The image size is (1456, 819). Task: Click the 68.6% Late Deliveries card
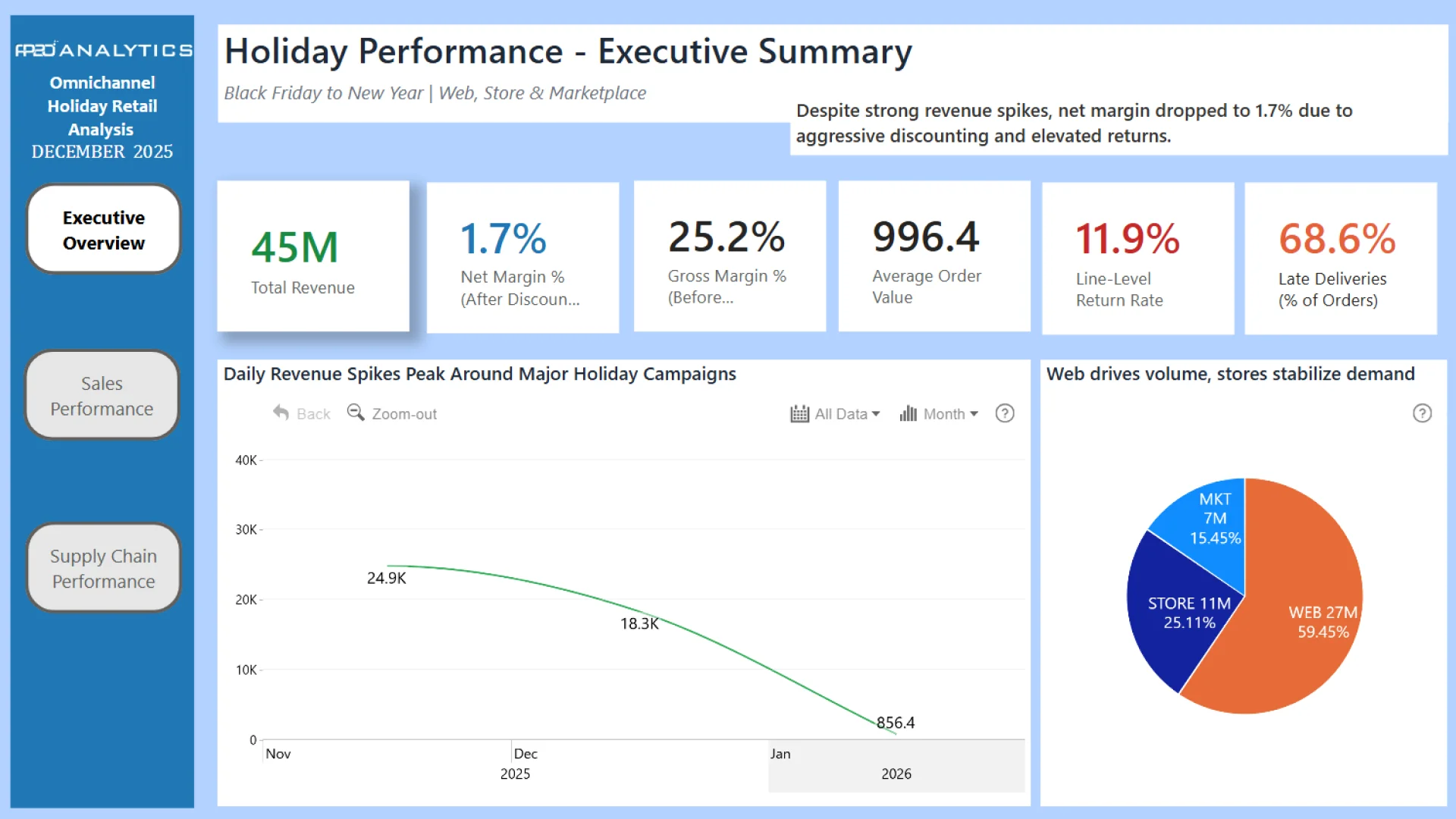click(x=1340, y=259)
